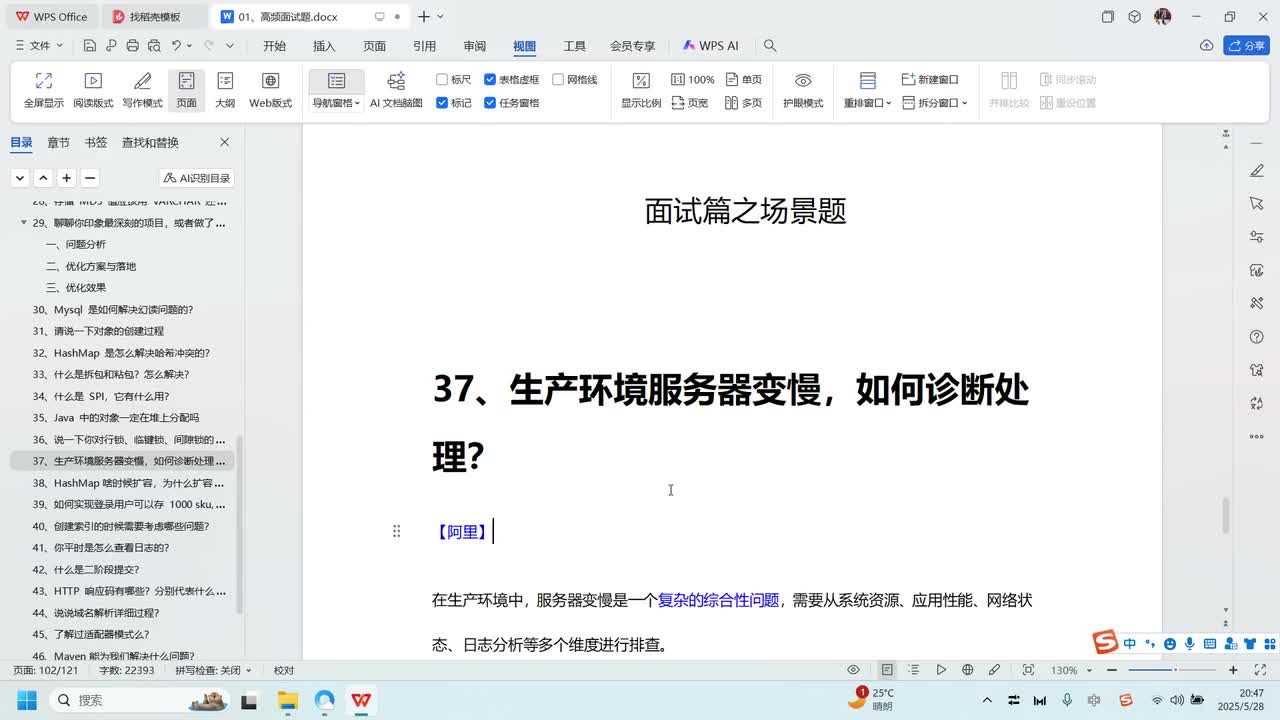This screenshot has width=1280, height=720.
Task: Go to heading 32 HashMap 是怎么解决哈希冲突的
Action: (121, 353)
